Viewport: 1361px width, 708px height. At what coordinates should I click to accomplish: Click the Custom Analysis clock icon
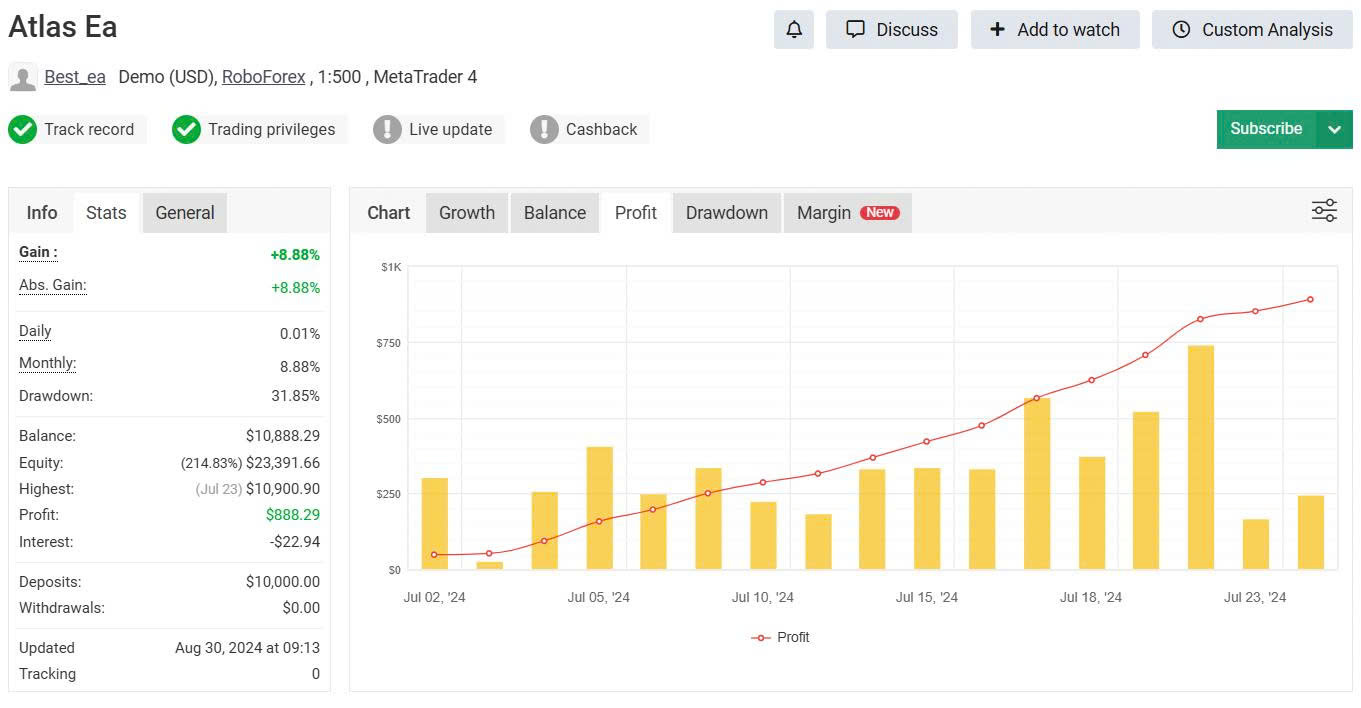coord(1181,30)
